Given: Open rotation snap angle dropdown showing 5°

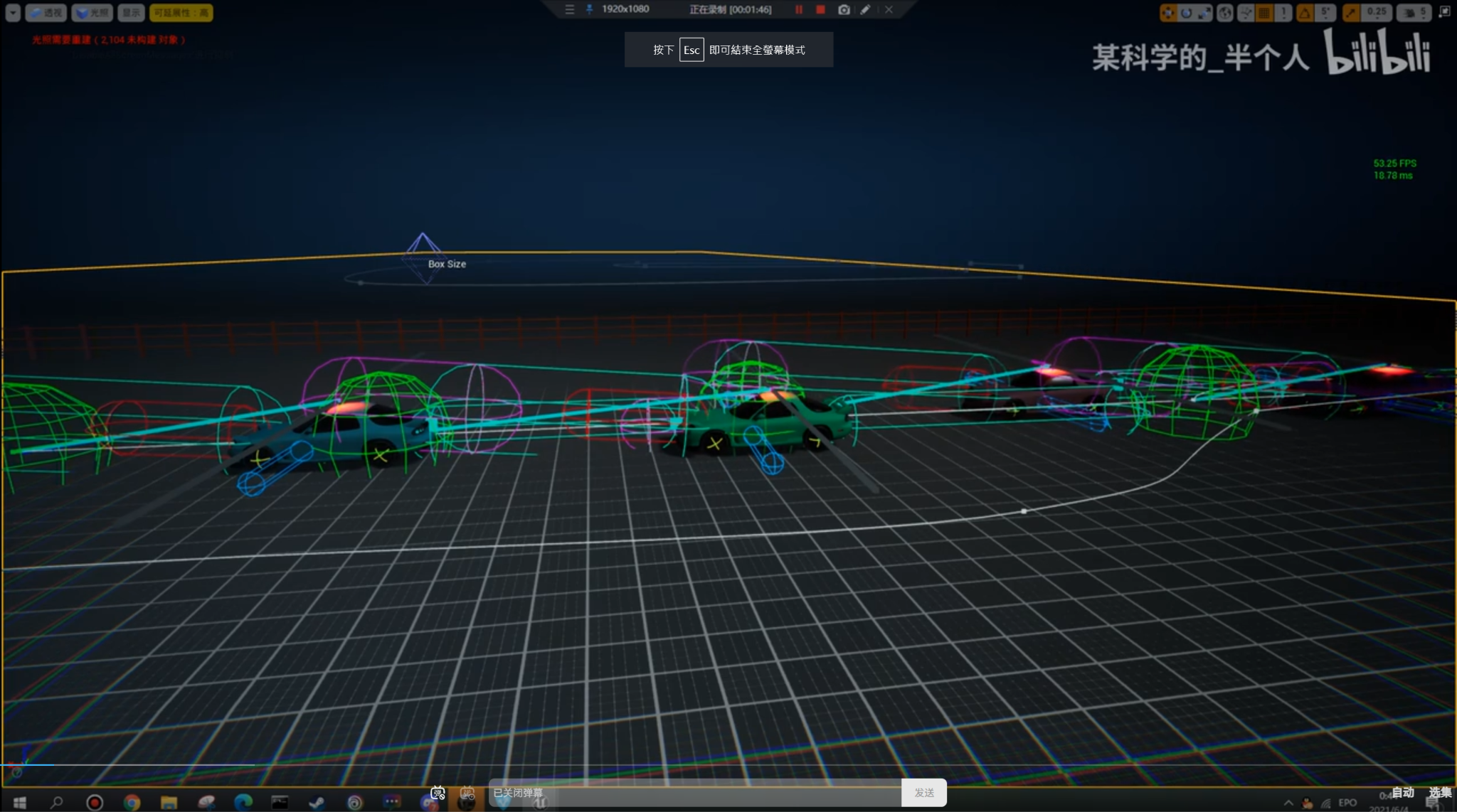Looking at the screenshot, I should point(1325,13).
